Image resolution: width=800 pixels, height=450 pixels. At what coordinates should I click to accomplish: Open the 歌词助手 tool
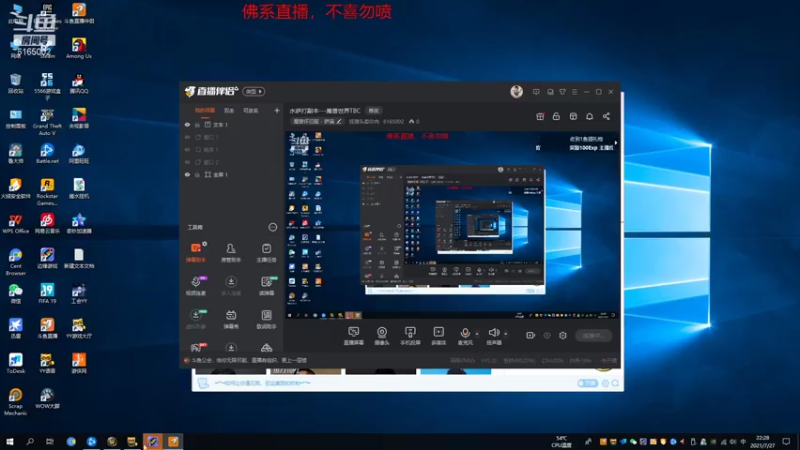point(266,319)
